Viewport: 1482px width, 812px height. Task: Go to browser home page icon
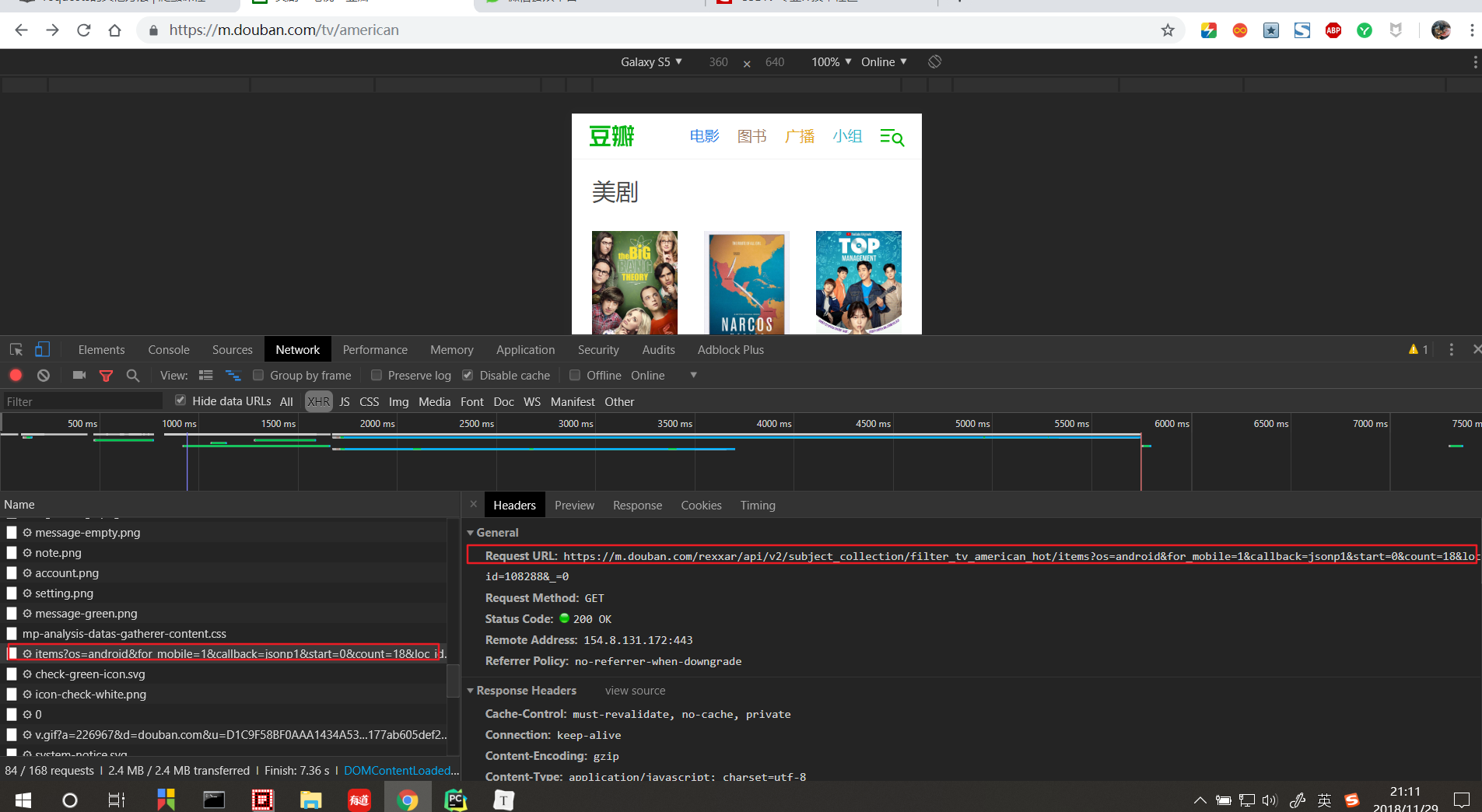click(114, 30)
